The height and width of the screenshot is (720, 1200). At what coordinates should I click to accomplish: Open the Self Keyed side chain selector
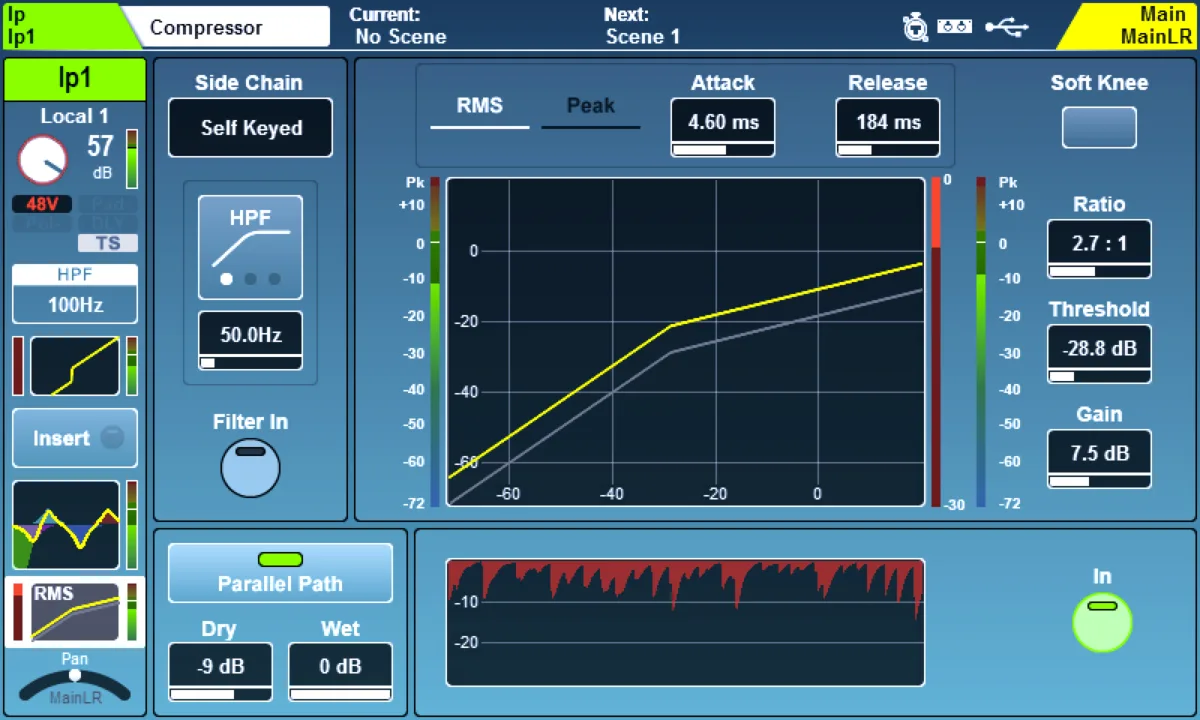(250, 128)
